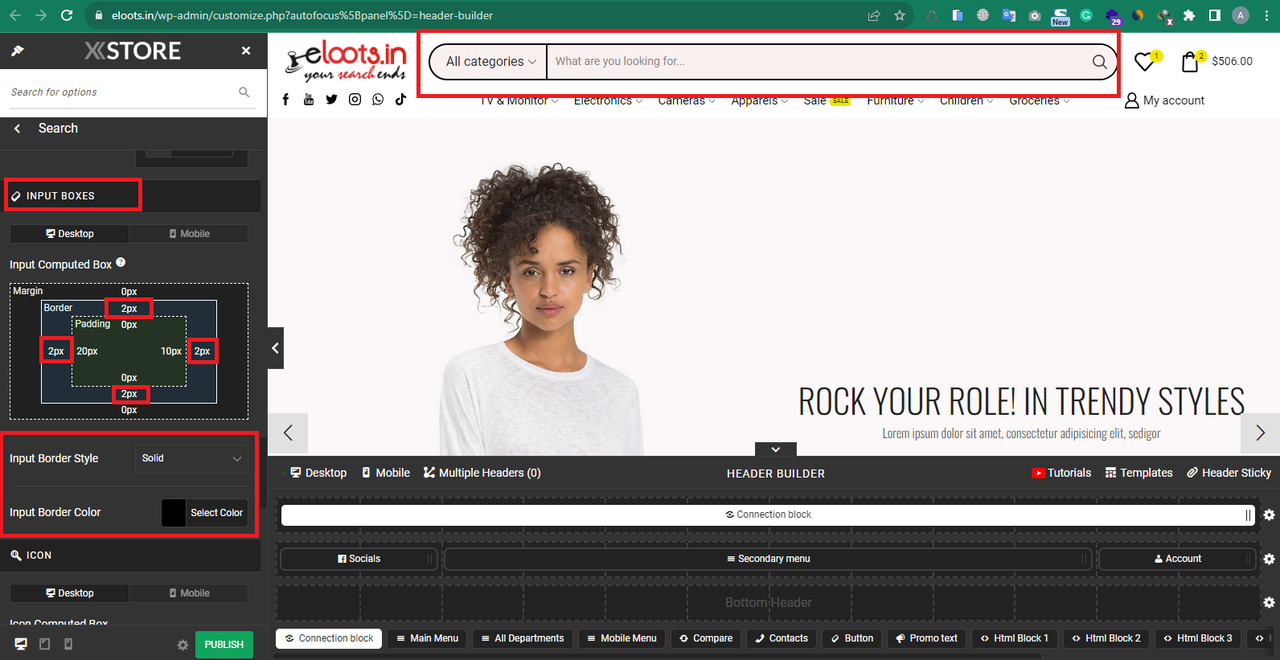The width and height of the screenshot is (1280, 660).
Task: Expand the Cameras menu
Action: pos(686,100)
